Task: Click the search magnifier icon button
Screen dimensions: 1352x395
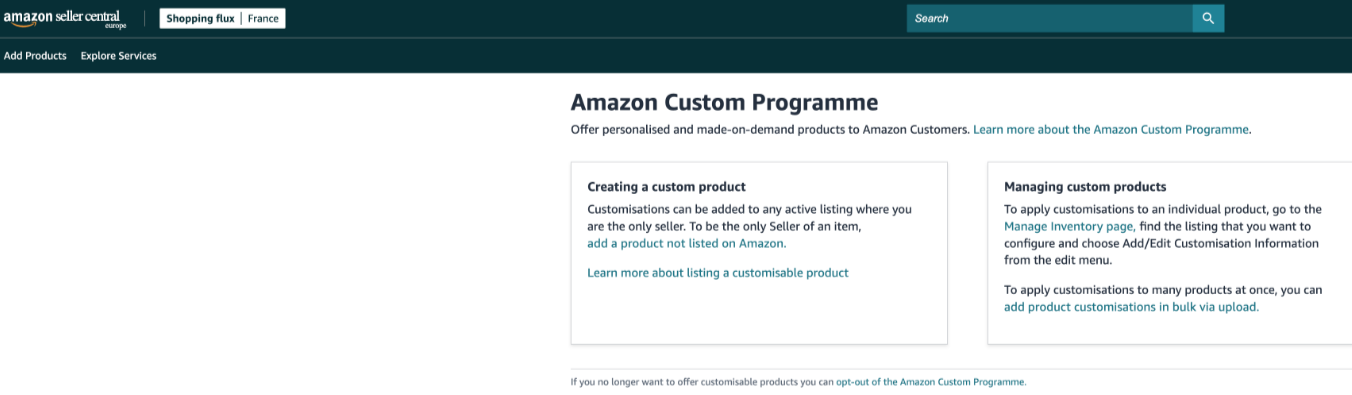Action: 1208,18
